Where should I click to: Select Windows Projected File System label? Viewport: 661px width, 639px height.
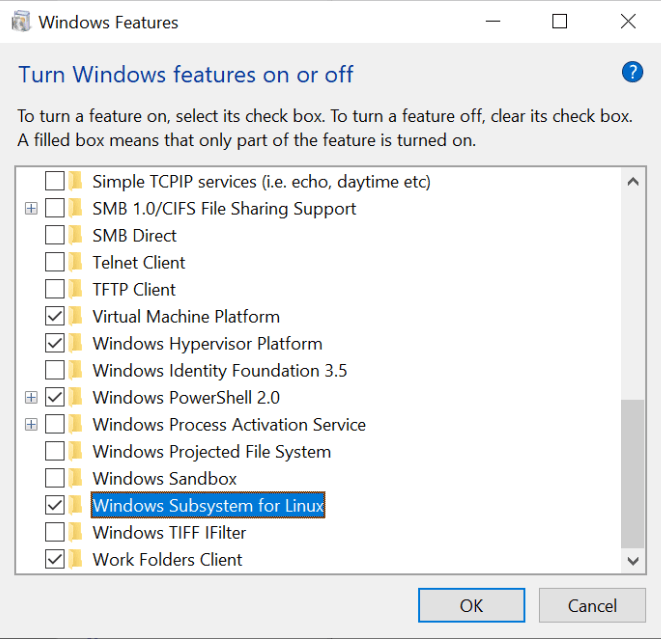click(212, 451)
